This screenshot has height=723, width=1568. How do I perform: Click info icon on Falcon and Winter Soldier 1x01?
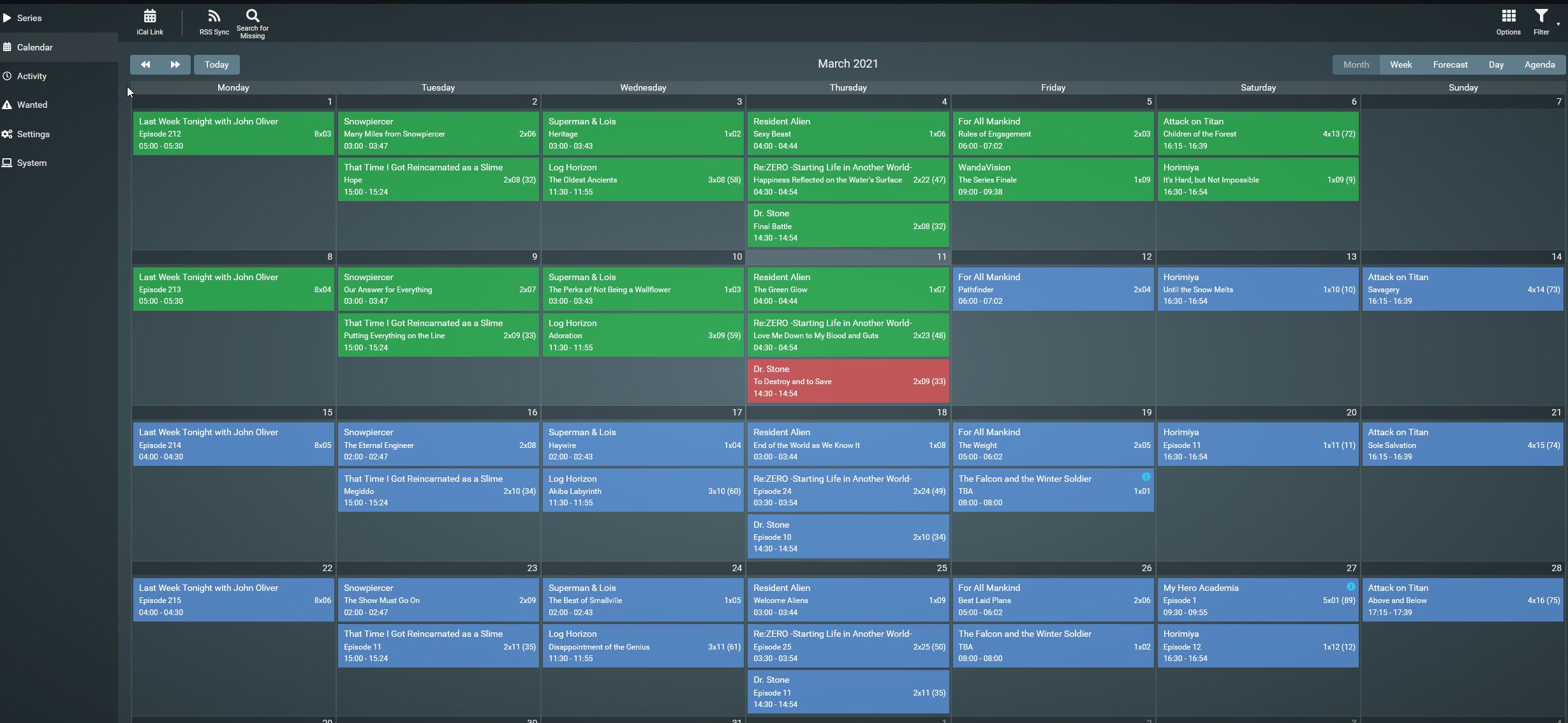coord(1146,477)
